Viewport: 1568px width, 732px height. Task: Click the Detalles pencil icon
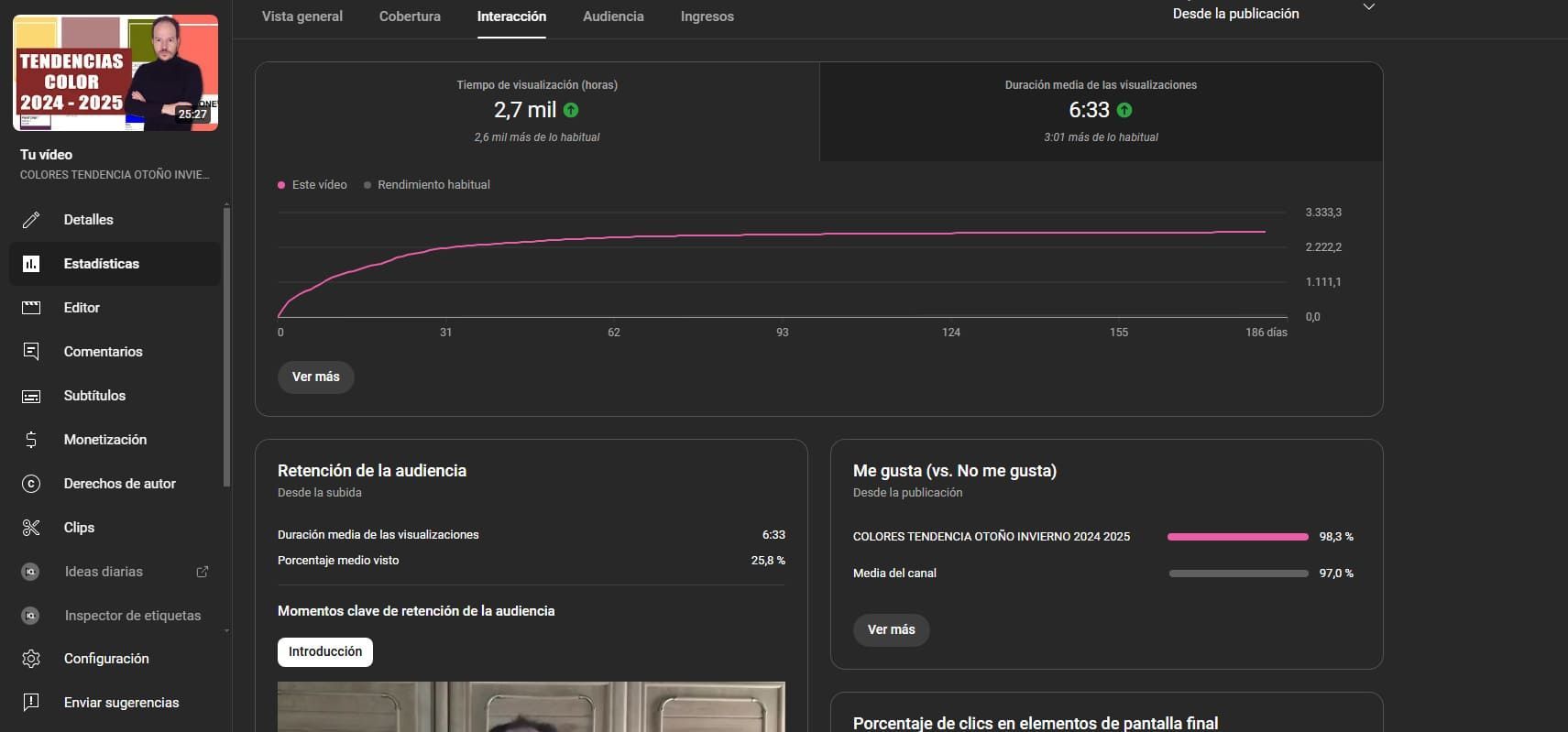[x=31, y=220]
